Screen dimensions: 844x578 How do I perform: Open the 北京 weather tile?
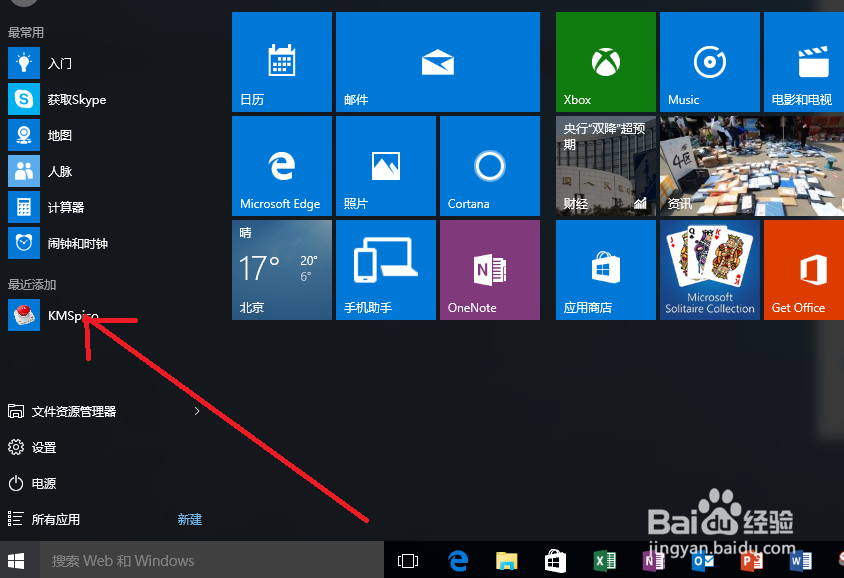[x=282, y=270]
